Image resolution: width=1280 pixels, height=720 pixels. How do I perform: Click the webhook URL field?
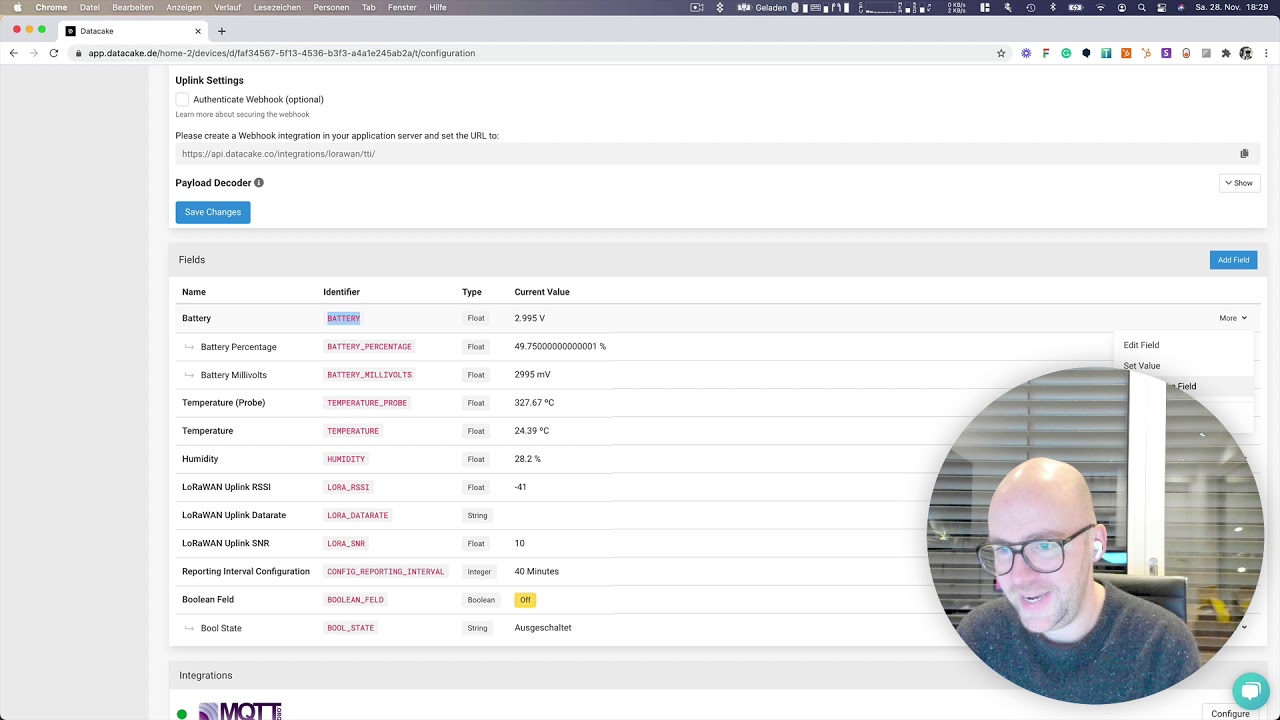tap(716, 154)
